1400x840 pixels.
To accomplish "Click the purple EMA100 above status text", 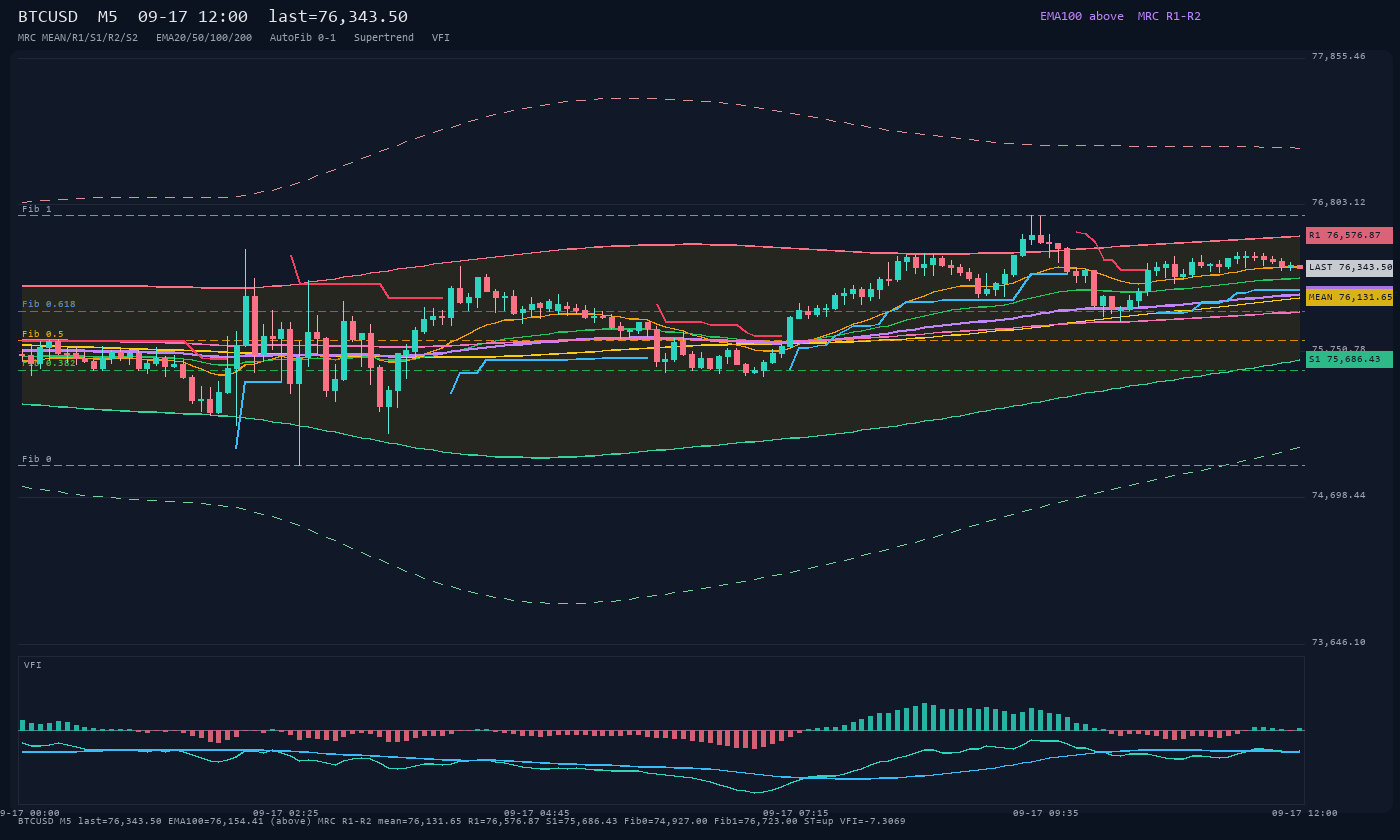I will [1082, 16].
